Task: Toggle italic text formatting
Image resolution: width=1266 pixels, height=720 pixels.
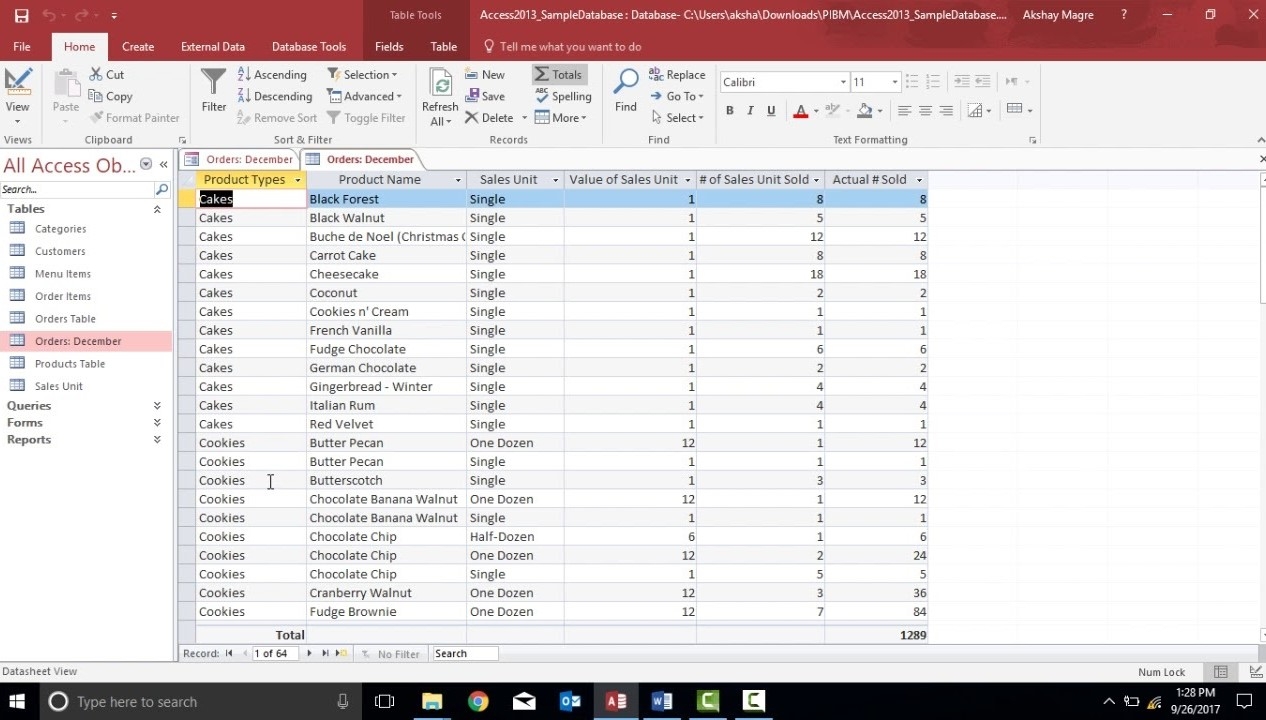Action: coord(750,111)
